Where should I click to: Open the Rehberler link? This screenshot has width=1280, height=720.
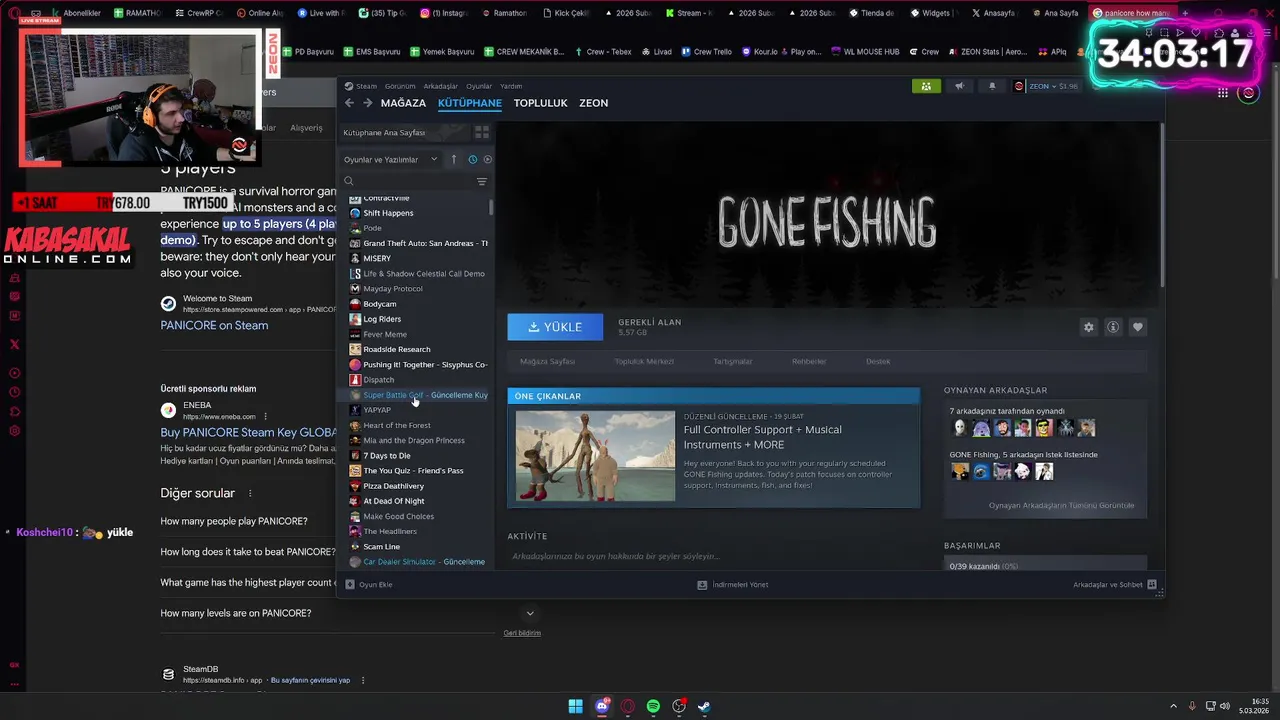coord(809,361)
